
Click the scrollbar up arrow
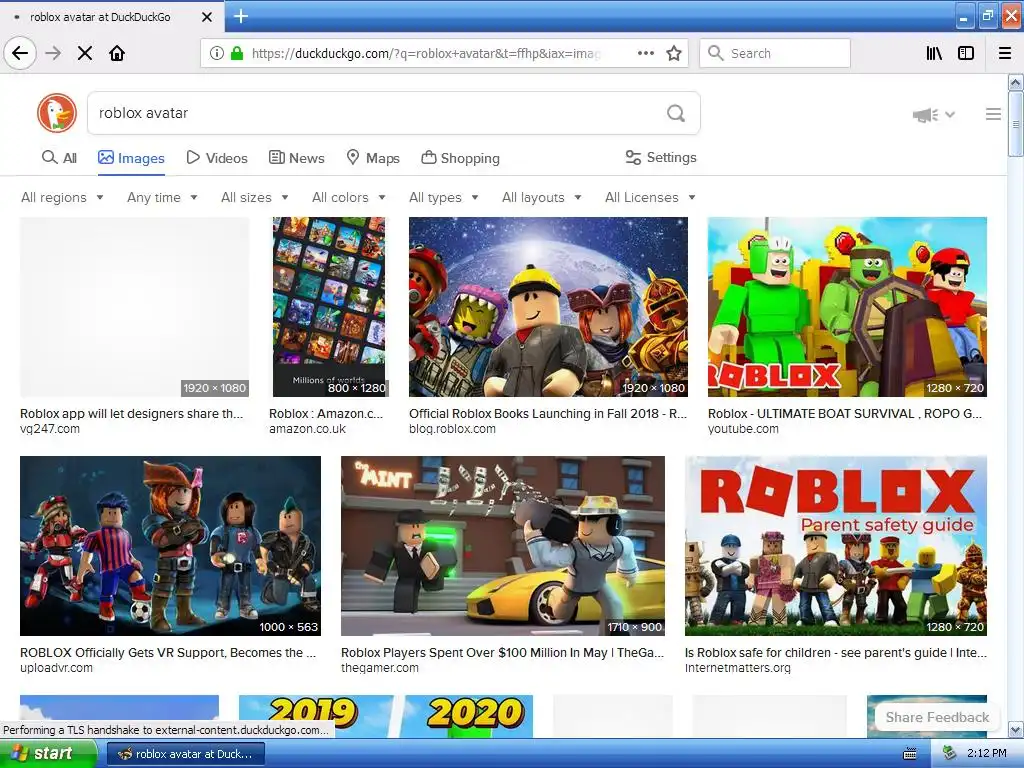[x=1015, y=82]
